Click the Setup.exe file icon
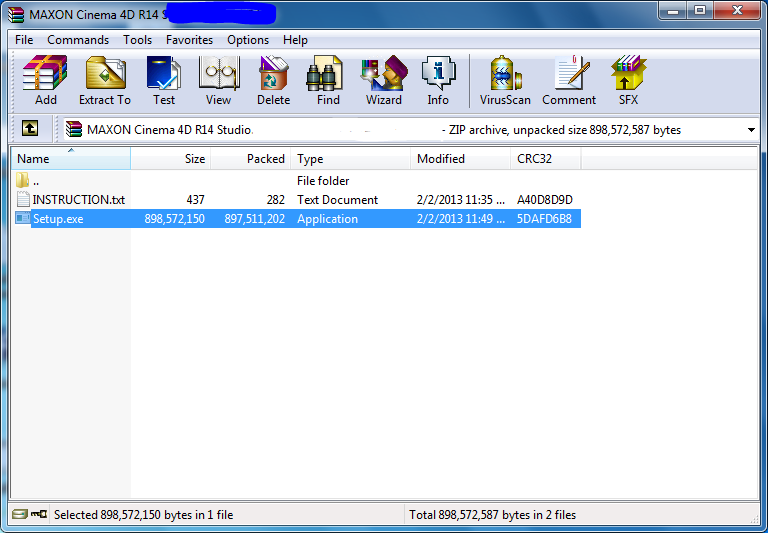Viewport: 768px width, 533px height. point(23,218)
